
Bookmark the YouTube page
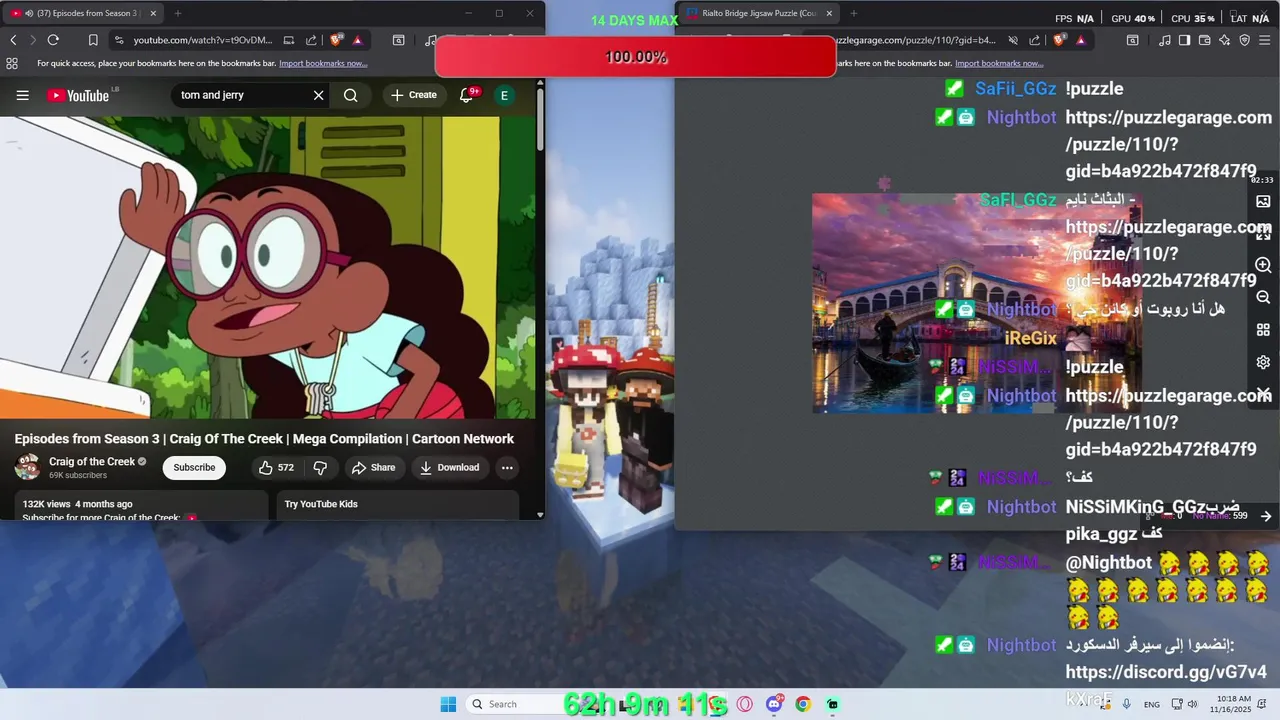93,40
